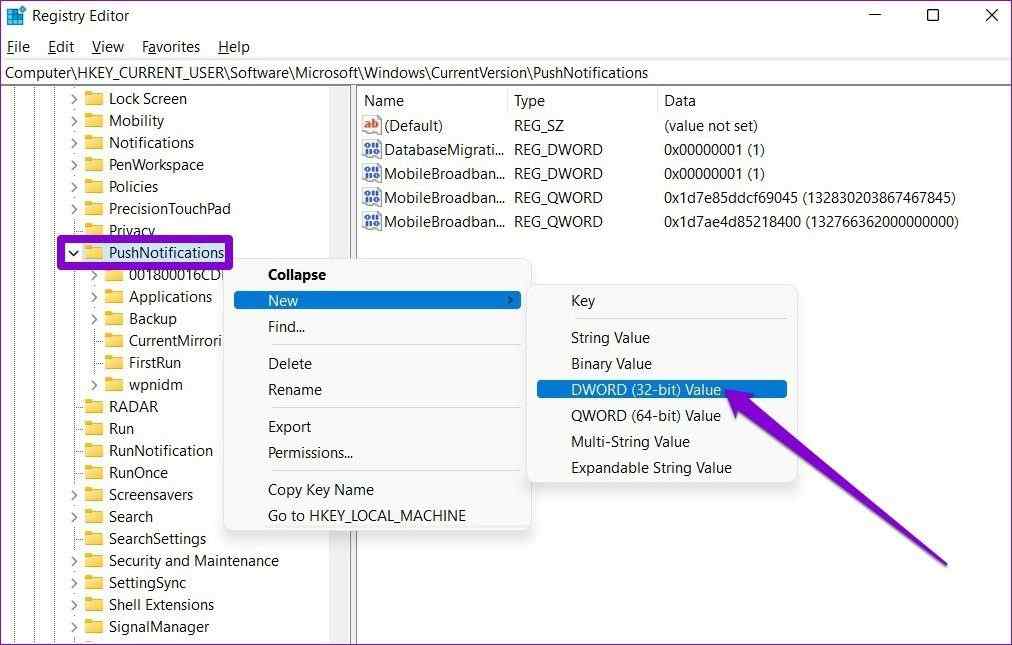1012x645 pixels.
Task: Click the RADAR folder icon
Action: point(94,406)
